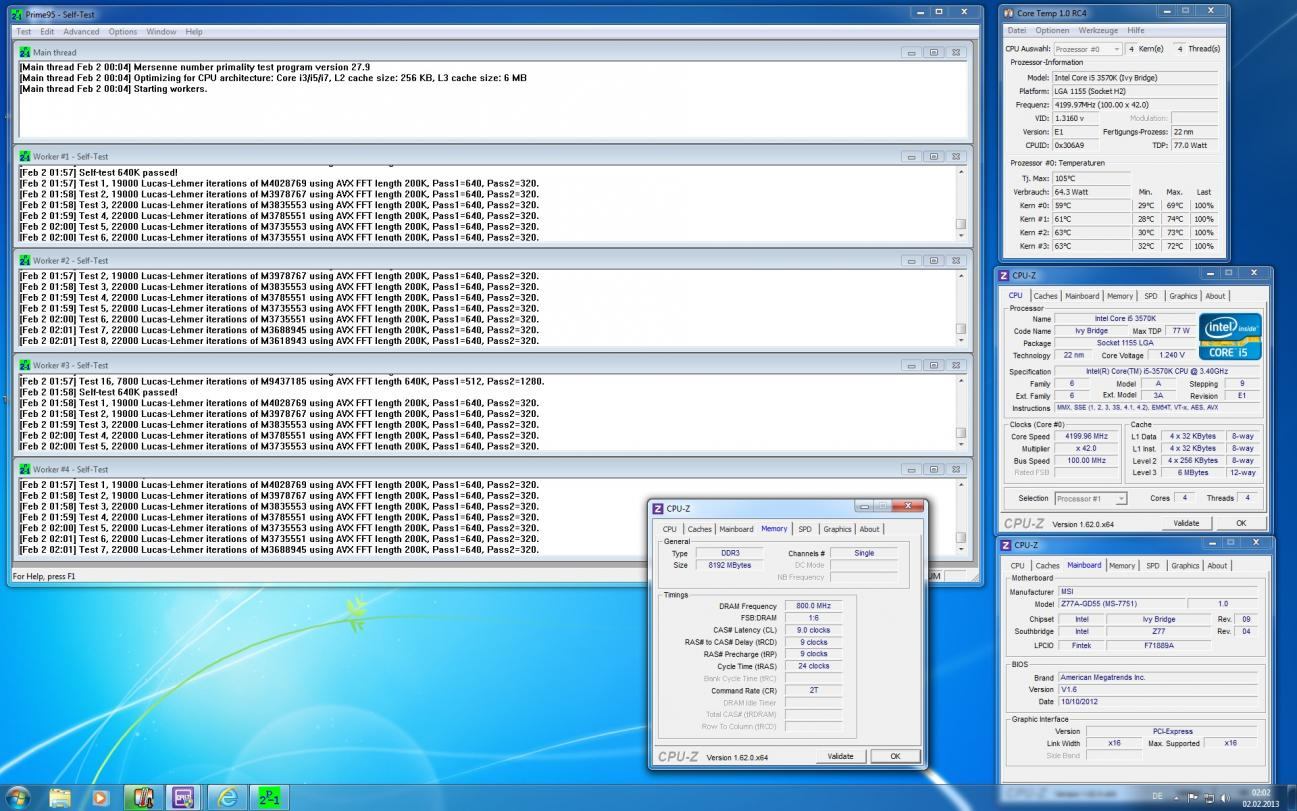Viewport: 1297px width, 811px height.
Task: Open the Advanced menu in Prime95
Action: [81, 32]
